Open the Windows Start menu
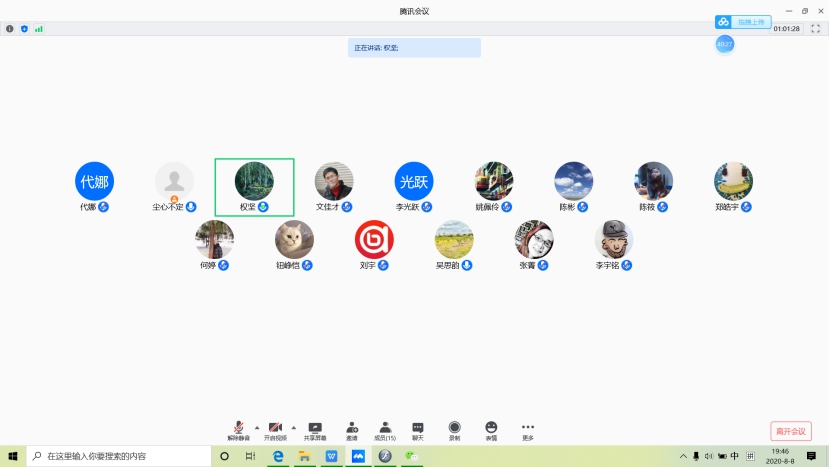 (13, 456)
